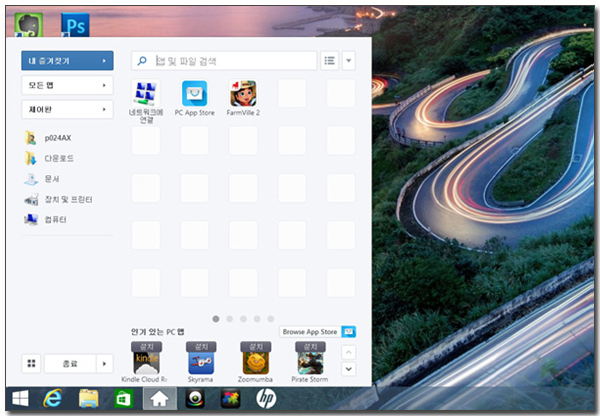Viewport: 600px width, 416px height.
Task: Install the Skyrama app
Action: (x=201, y=362)
